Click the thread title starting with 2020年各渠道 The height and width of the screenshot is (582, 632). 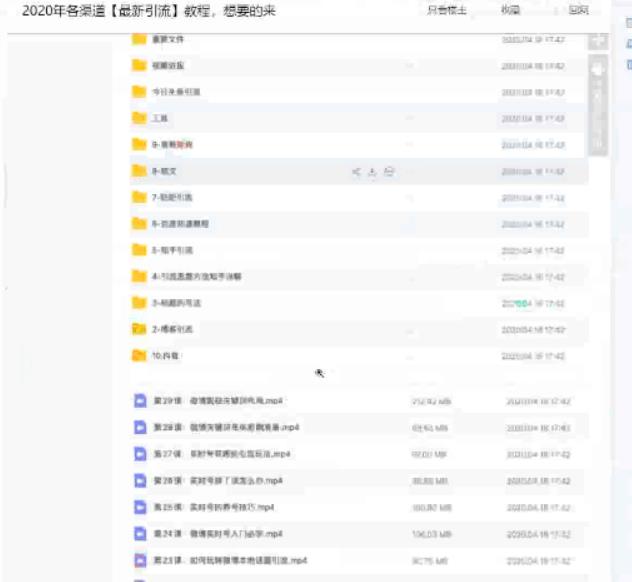(149, 11)
